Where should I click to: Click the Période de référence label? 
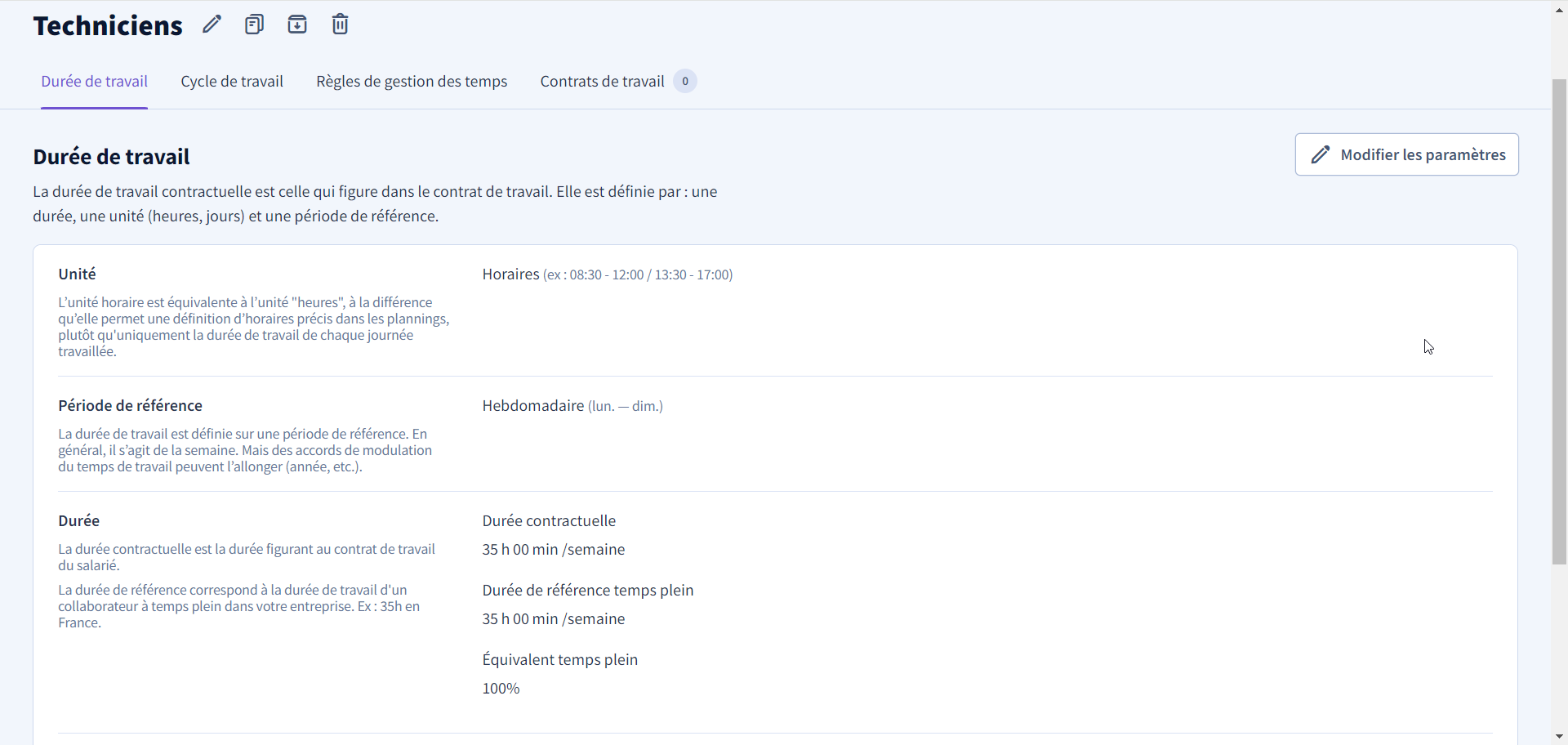[x=130, y=406]
